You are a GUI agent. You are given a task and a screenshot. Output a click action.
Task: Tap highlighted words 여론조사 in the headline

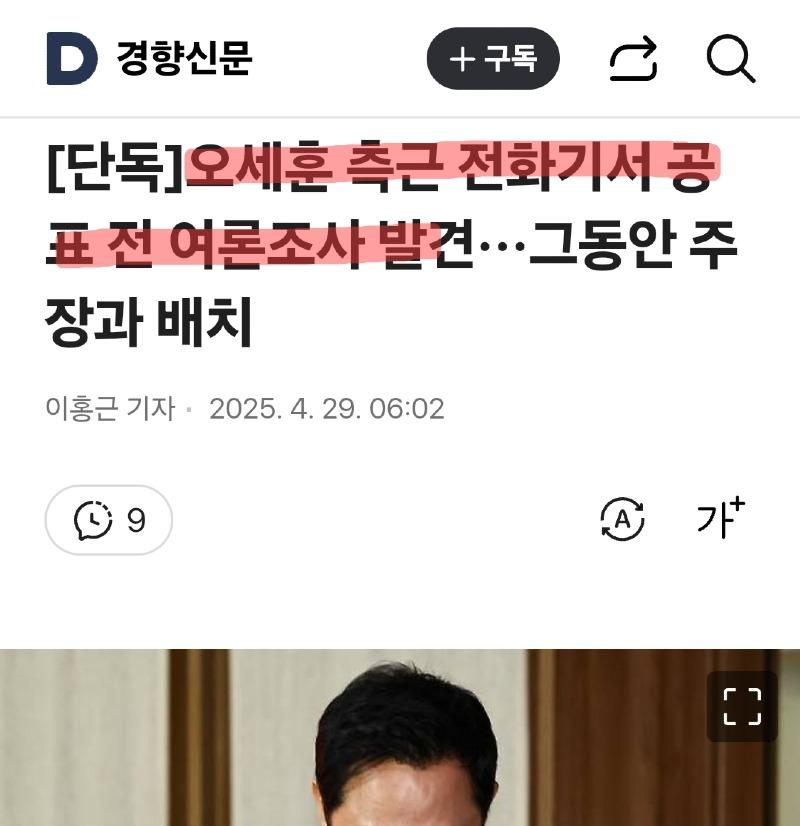266,244
